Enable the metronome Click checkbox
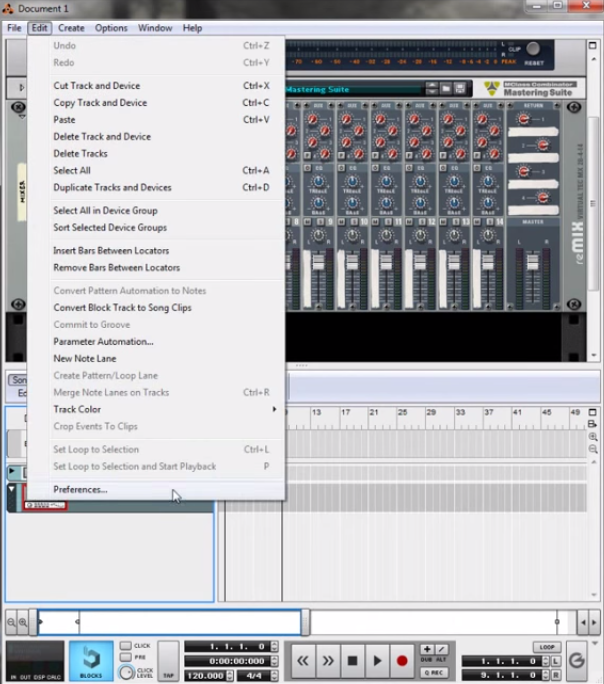The width and height of the screenshot is (604, 684). 126,646
